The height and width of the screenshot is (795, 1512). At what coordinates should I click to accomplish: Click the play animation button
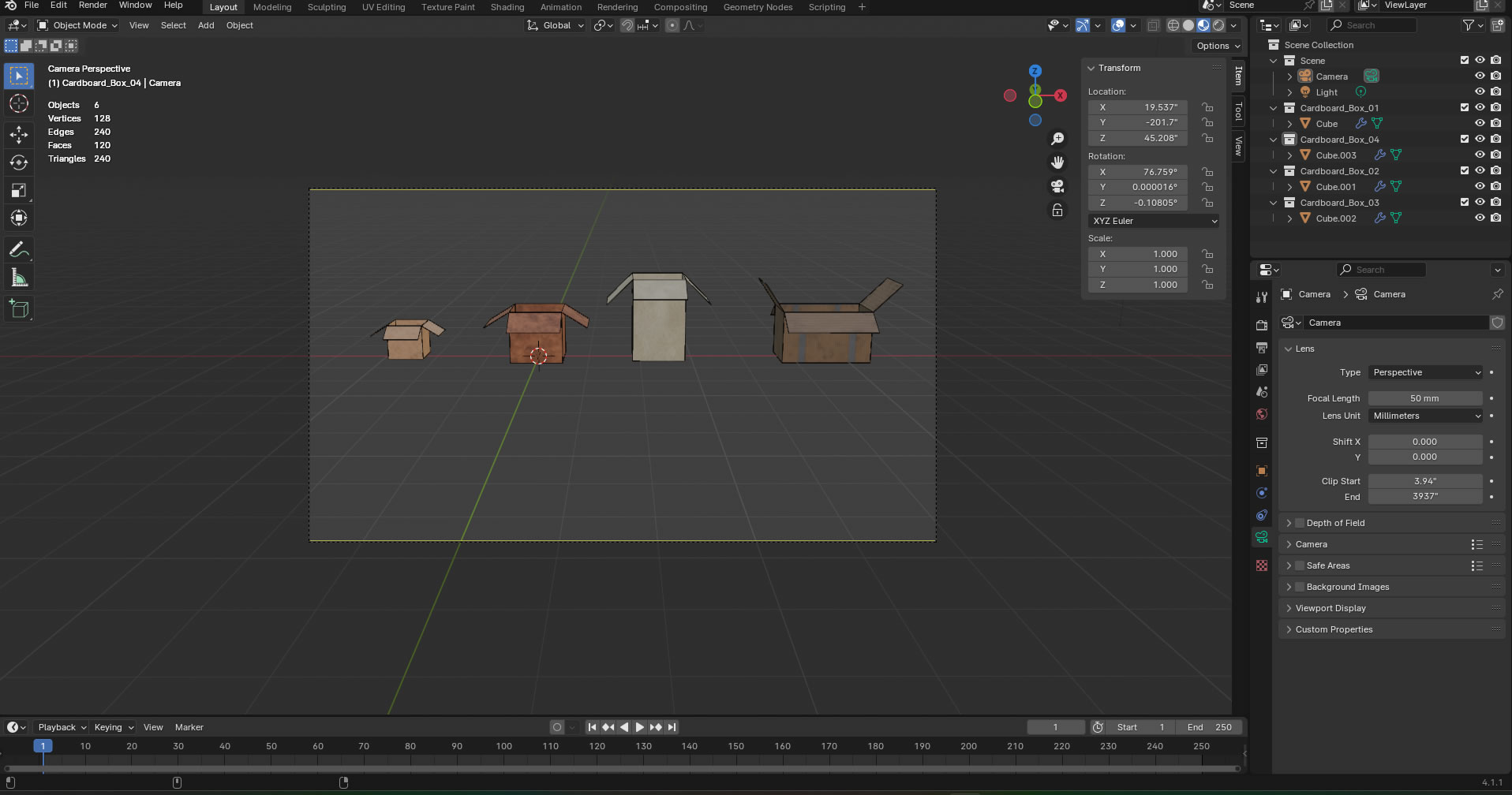point(640,727)
